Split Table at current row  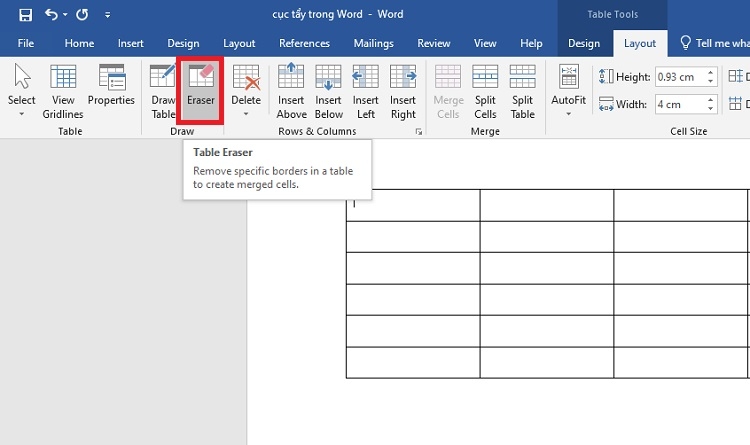point(522,90)
